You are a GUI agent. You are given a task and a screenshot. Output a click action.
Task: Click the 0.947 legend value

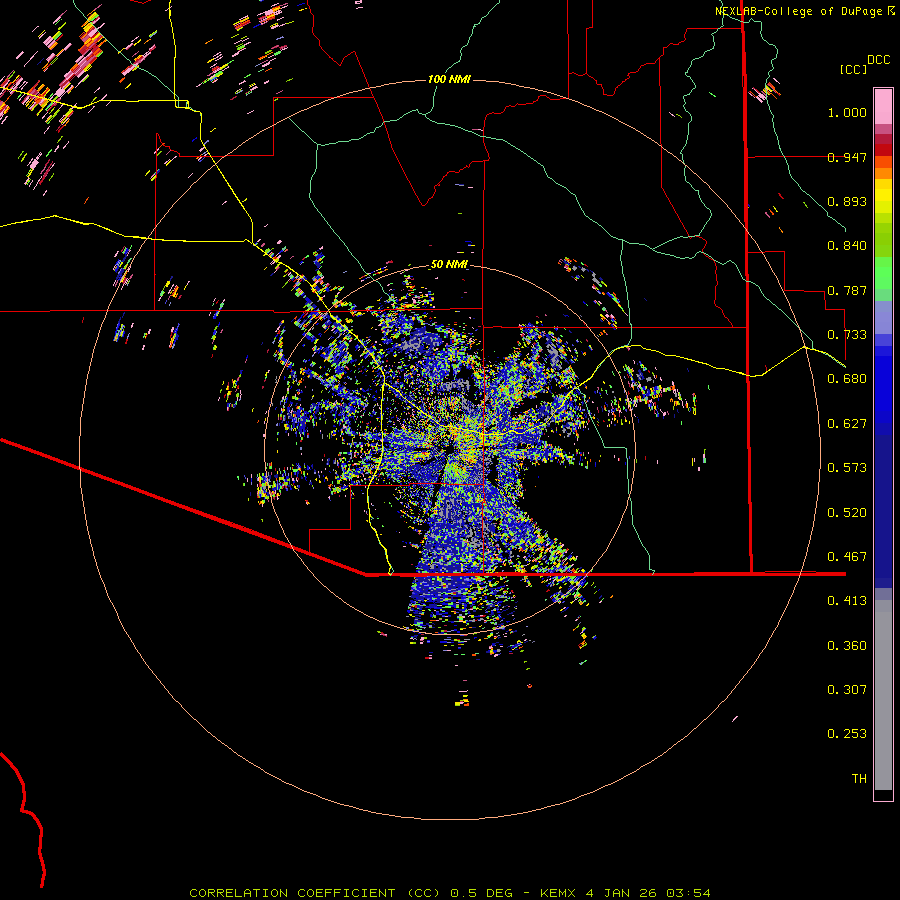point(847,157)
